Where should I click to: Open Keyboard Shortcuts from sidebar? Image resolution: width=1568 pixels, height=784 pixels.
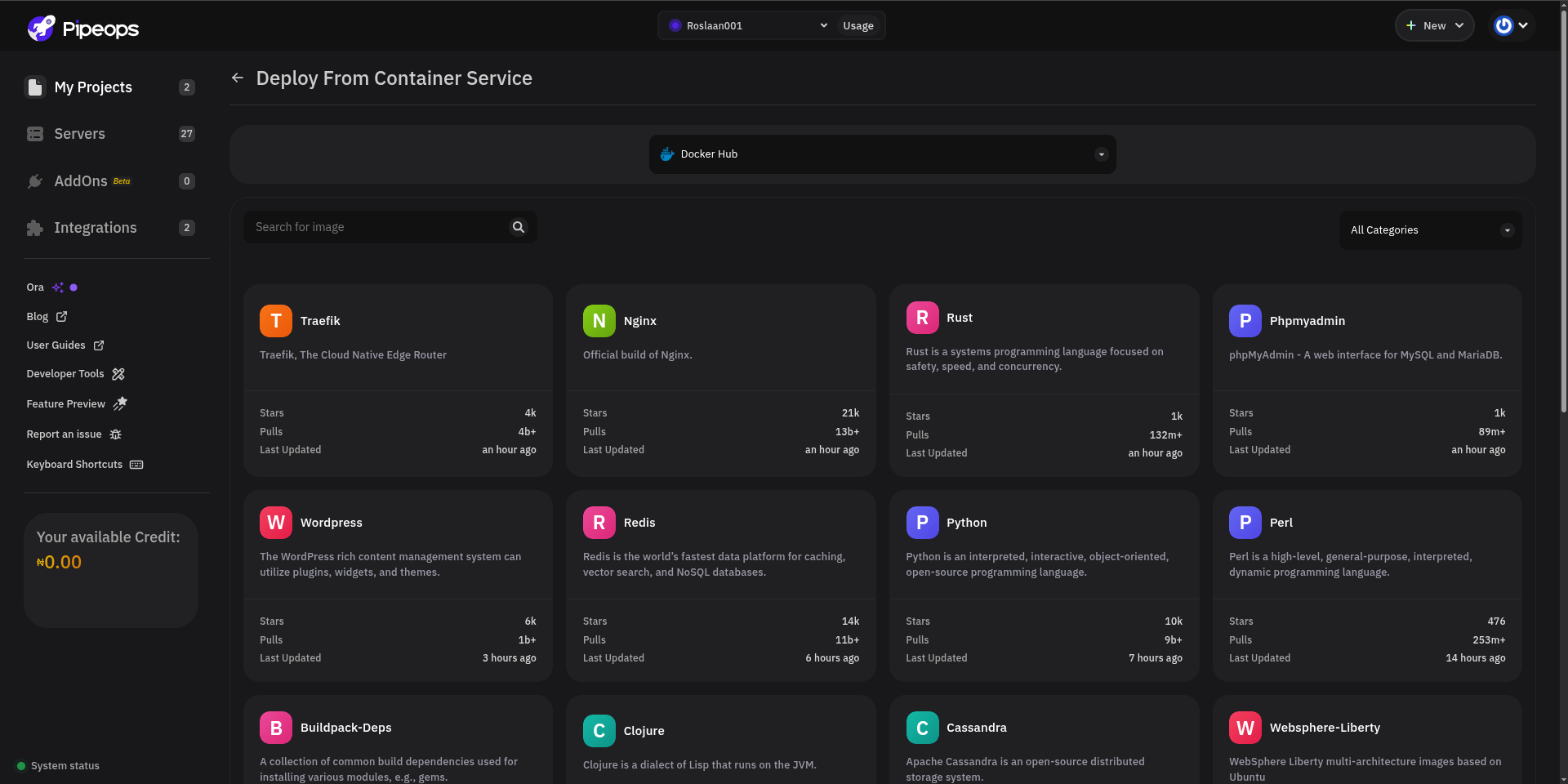(74, 465)
